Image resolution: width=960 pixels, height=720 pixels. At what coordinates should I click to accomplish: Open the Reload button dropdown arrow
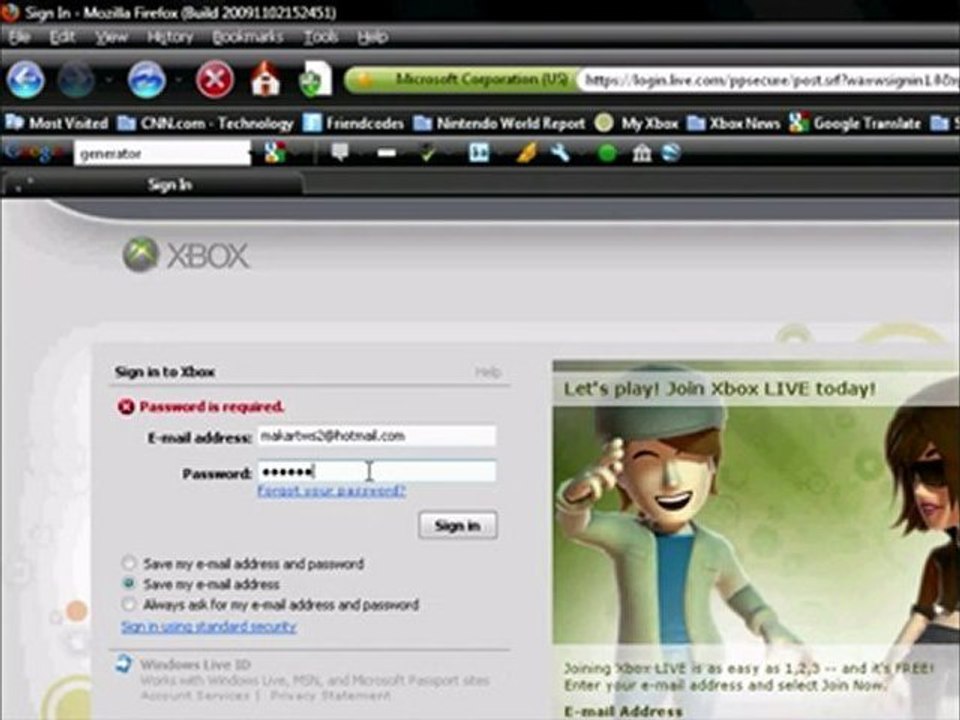179,80
